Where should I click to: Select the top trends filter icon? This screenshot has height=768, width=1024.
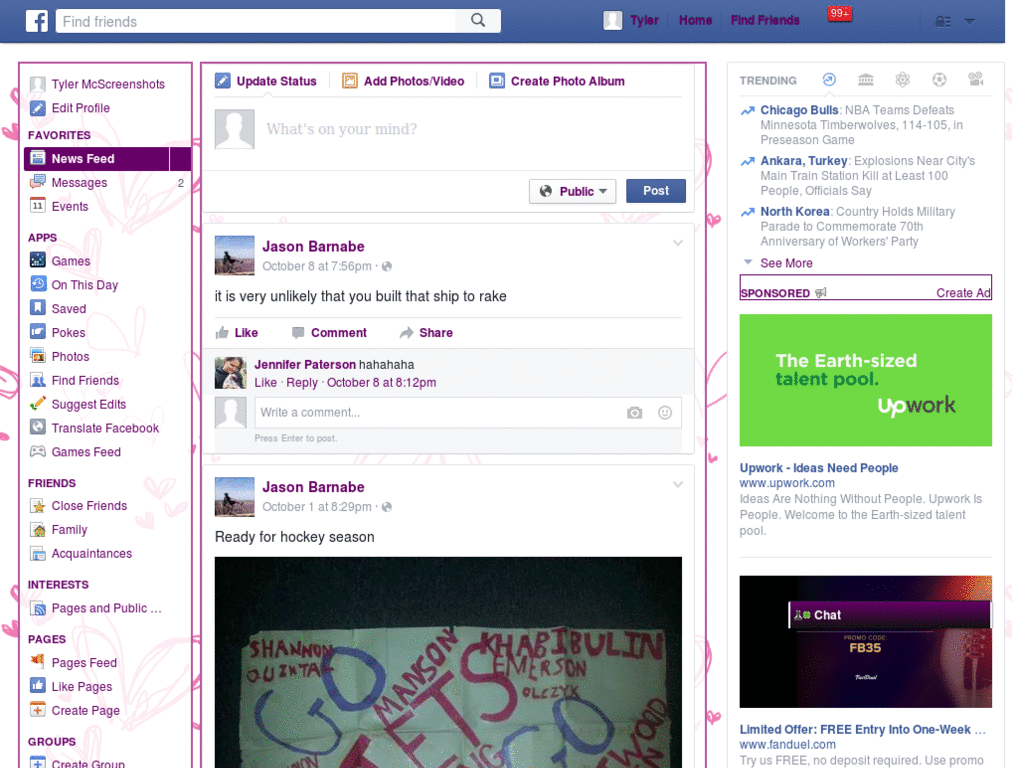(829, 80)
